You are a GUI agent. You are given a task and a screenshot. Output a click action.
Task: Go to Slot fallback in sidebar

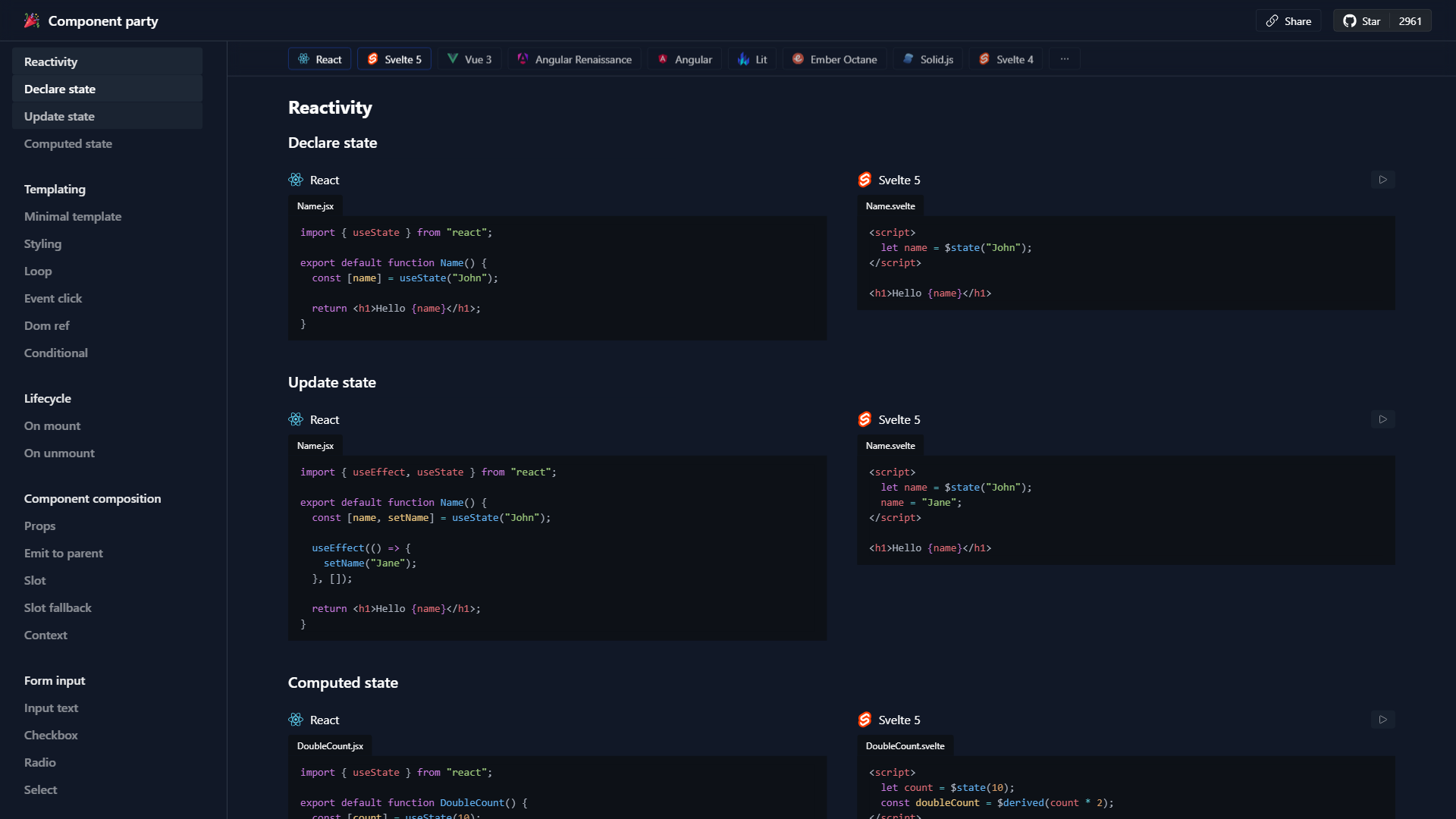click(107, 607)
